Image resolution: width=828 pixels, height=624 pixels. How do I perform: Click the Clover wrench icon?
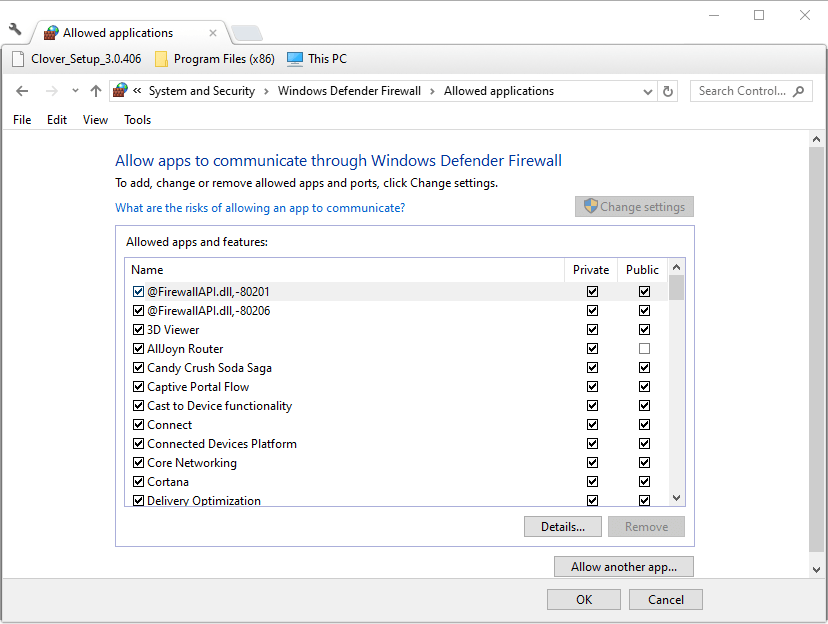(15, 29)
